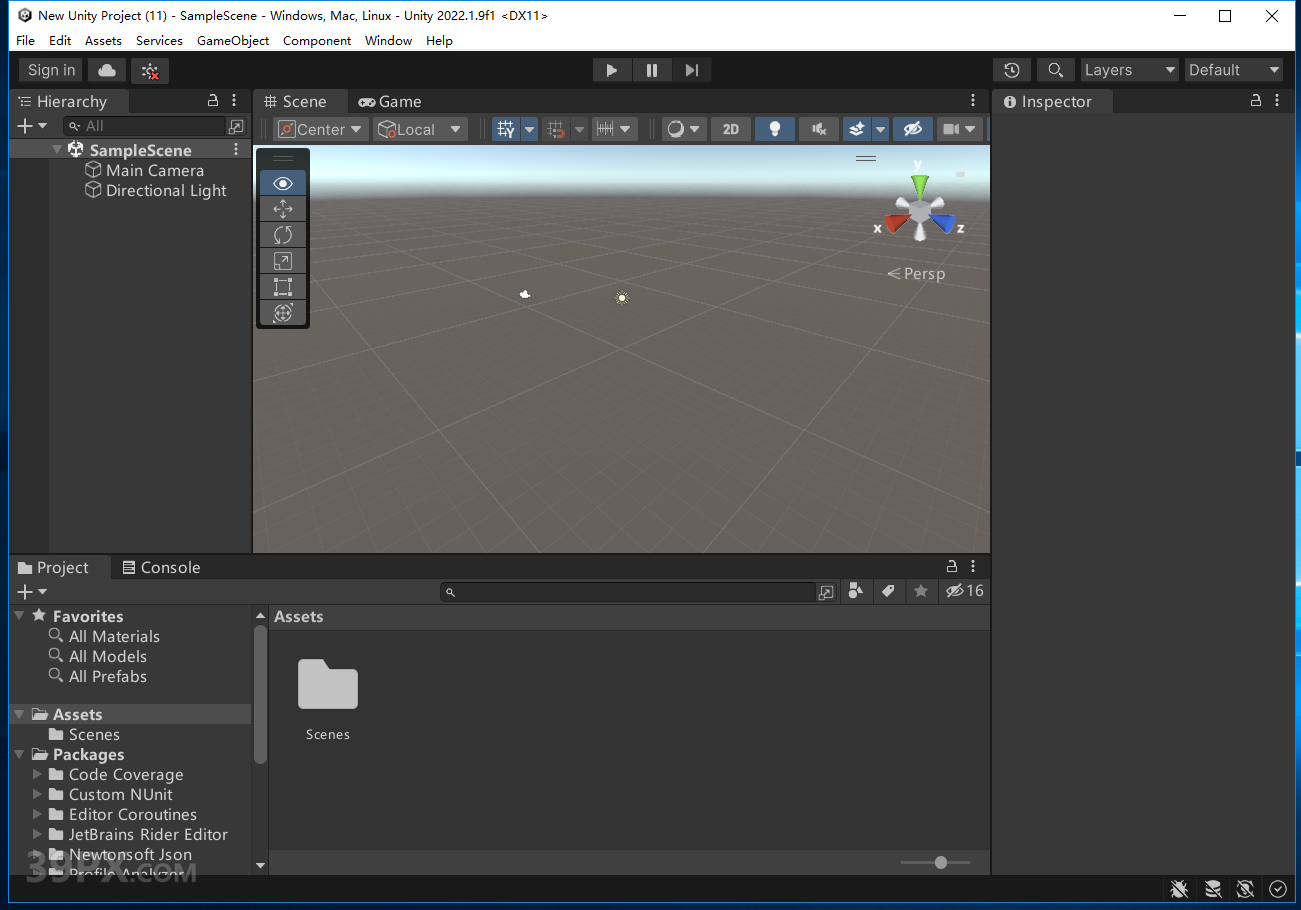Select the Scale tool in scene overlay
This screenshot has width=1301, height=910.
(x=283, y=261)
